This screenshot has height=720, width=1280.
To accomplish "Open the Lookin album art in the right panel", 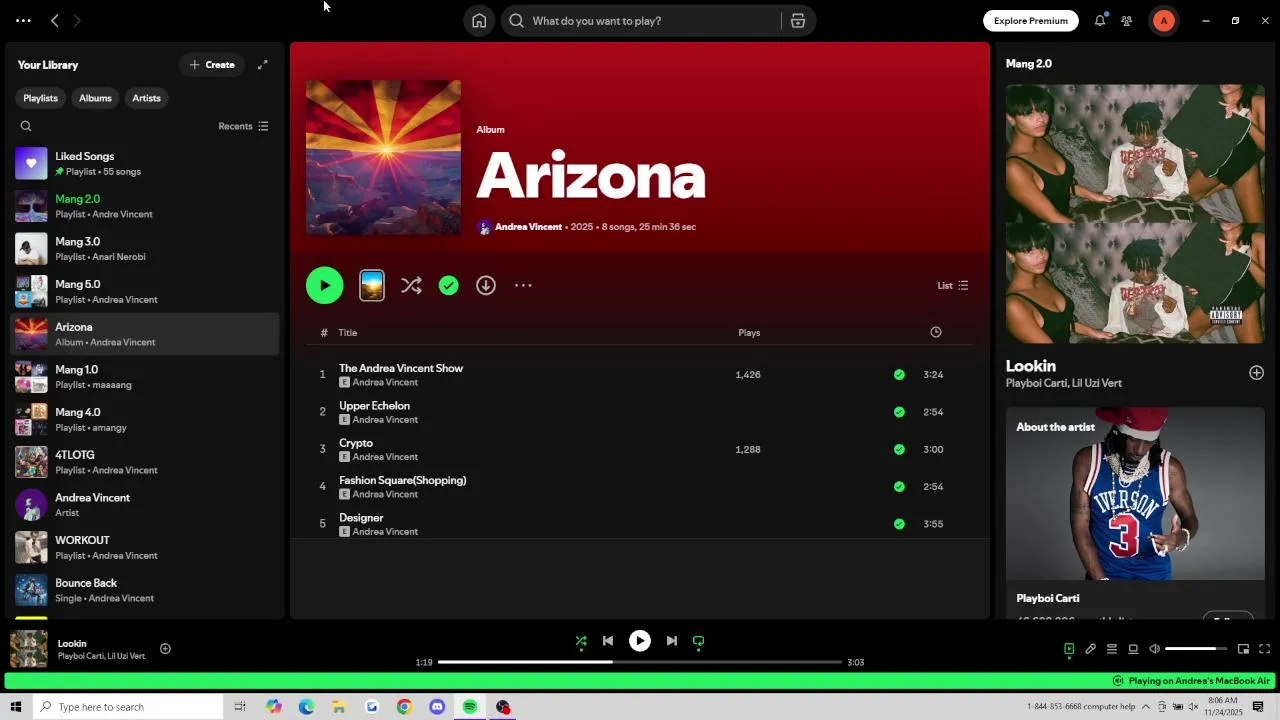I will [x=1135, y=214].
